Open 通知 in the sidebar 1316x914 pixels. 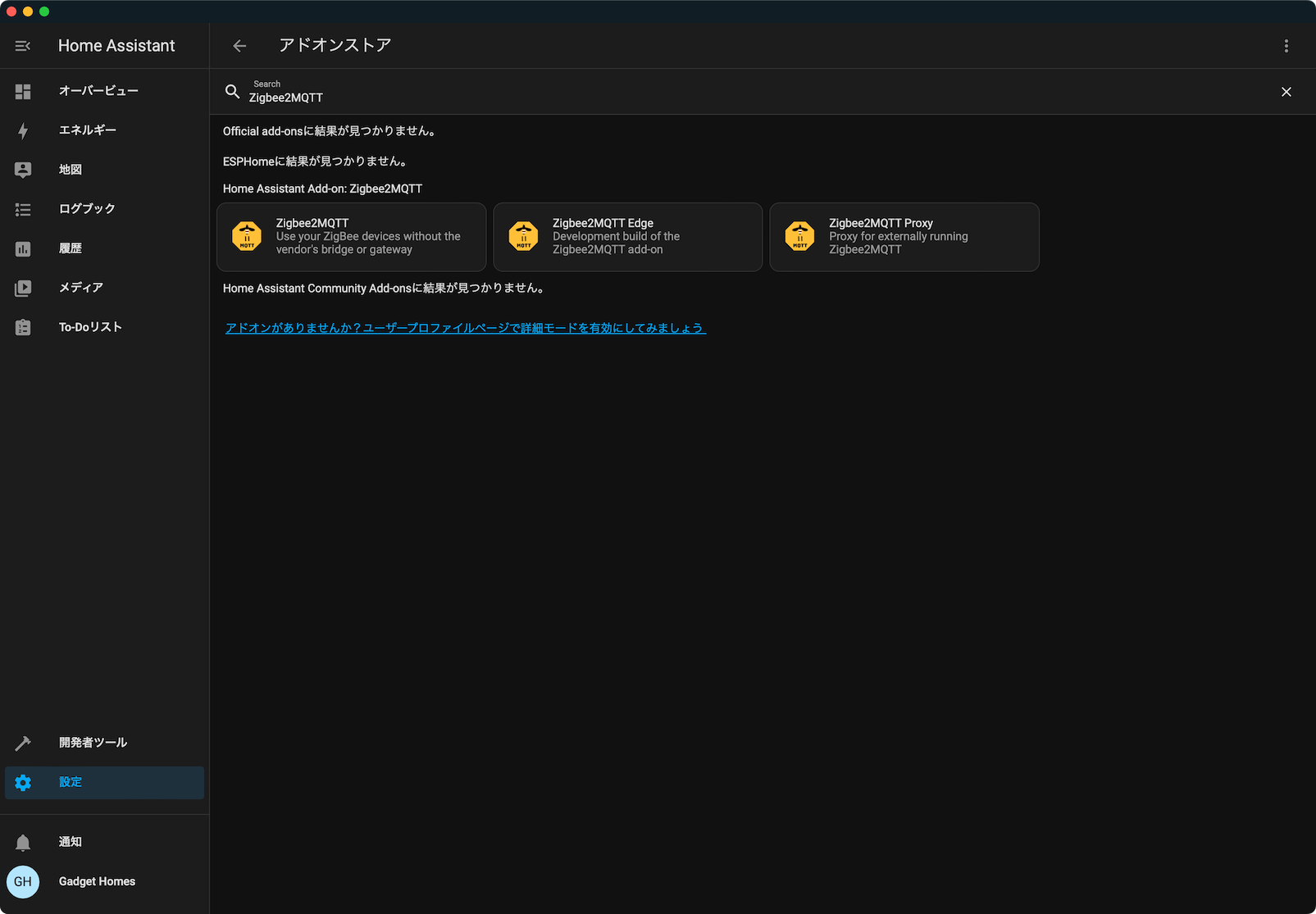(x=105, y=842)
